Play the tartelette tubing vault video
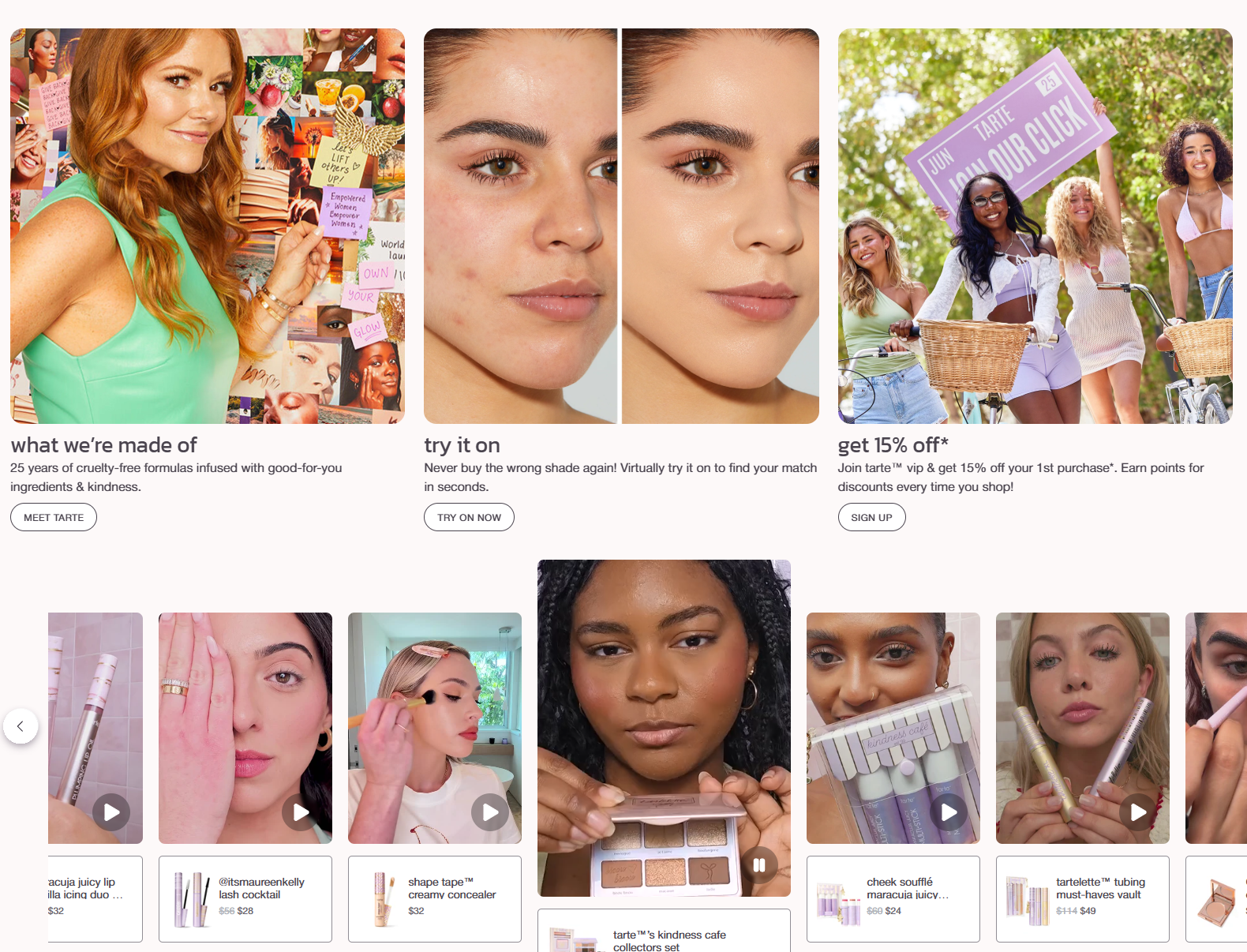1247x952 pixels. point(1138,811)
